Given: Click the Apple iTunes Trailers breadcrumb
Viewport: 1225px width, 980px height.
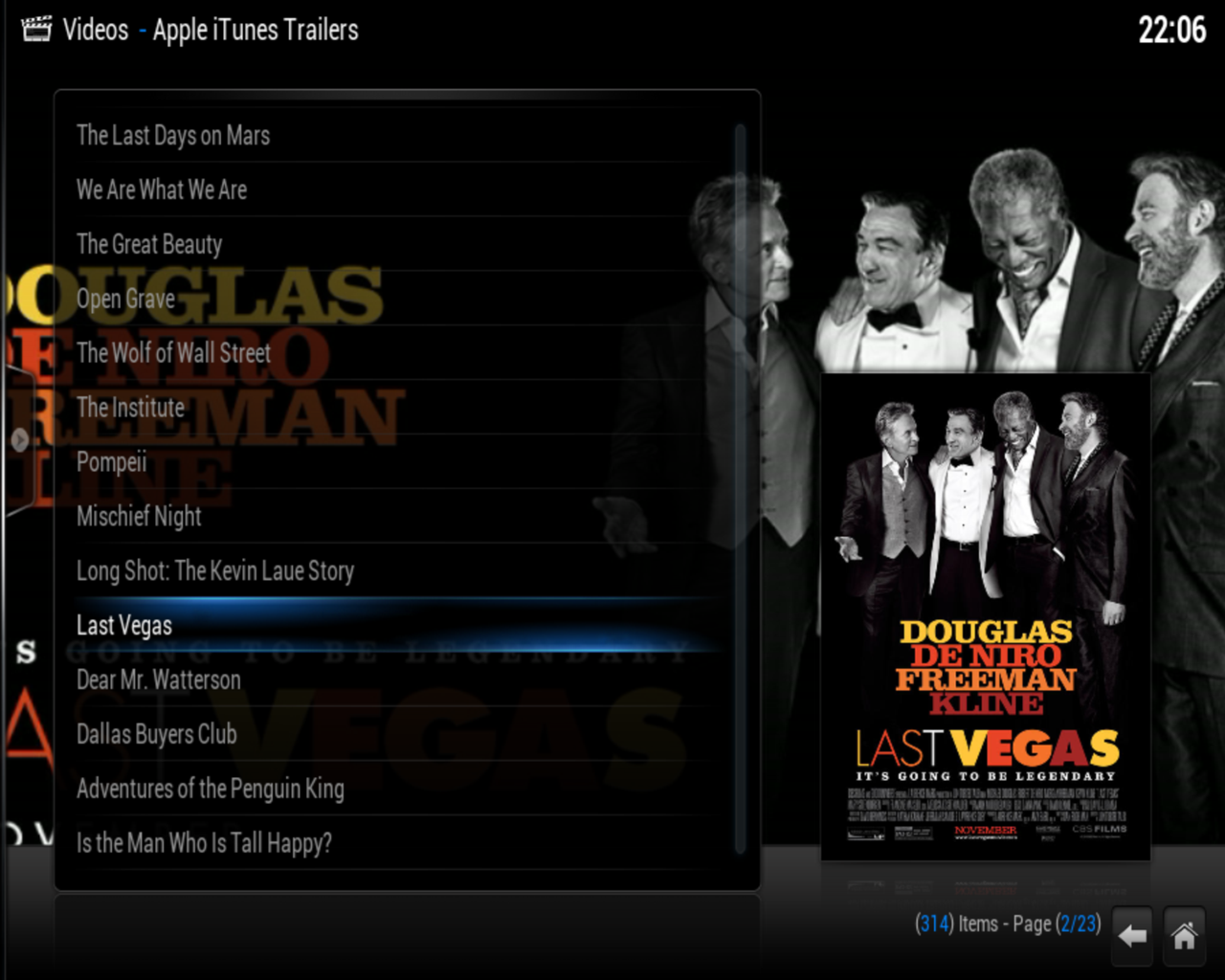Looking at the screenshot, I should (256, 30).
